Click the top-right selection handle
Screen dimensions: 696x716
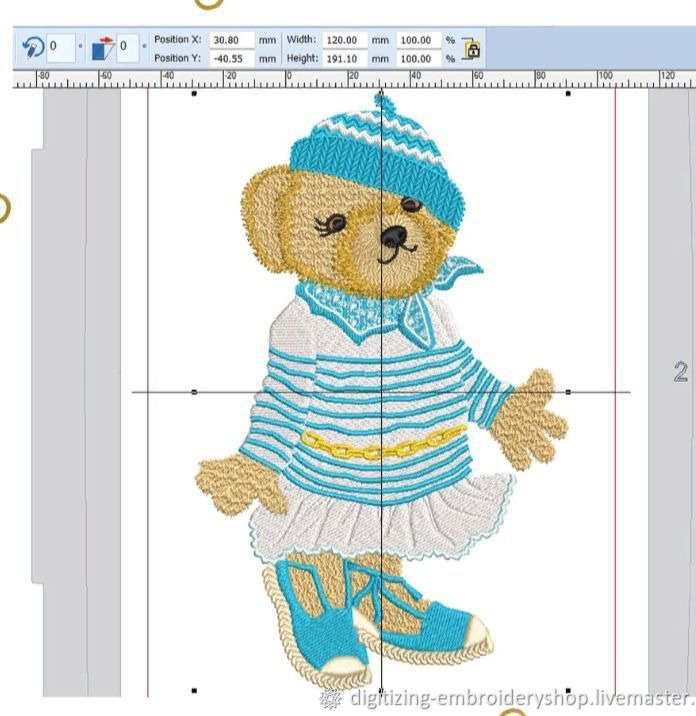[x=569, y=94]
